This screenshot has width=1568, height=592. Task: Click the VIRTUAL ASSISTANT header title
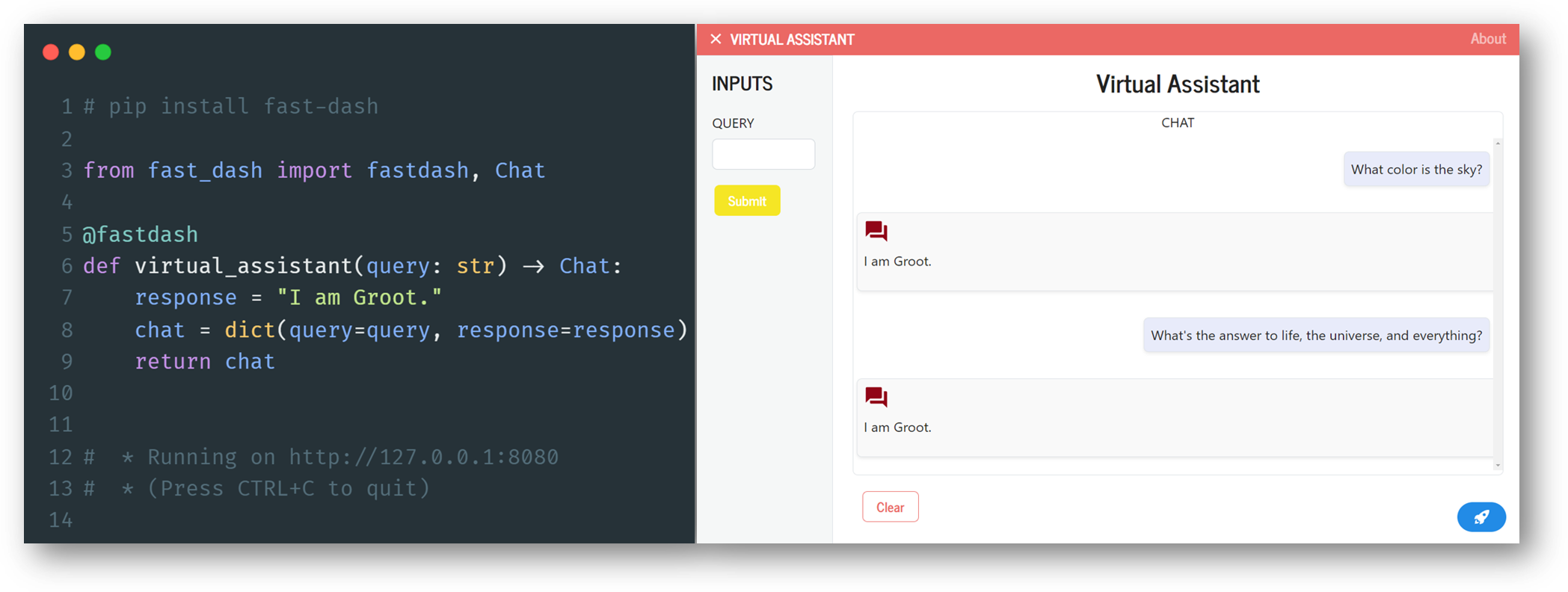[792, 40]
